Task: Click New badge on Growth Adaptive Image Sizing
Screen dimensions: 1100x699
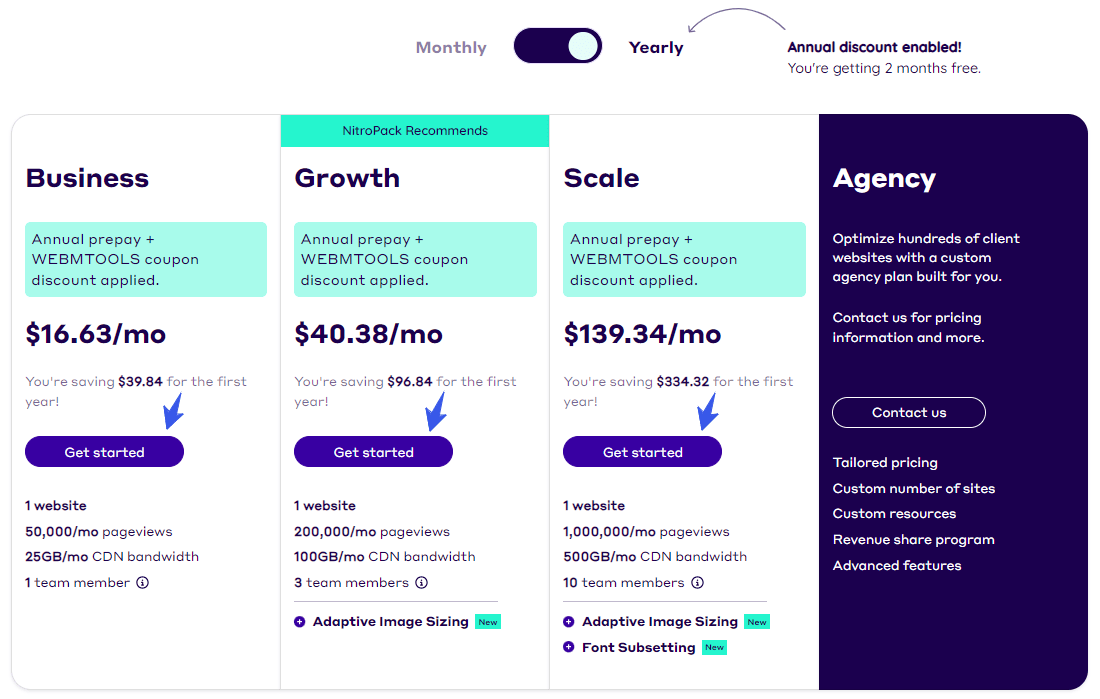Action: 488,622
